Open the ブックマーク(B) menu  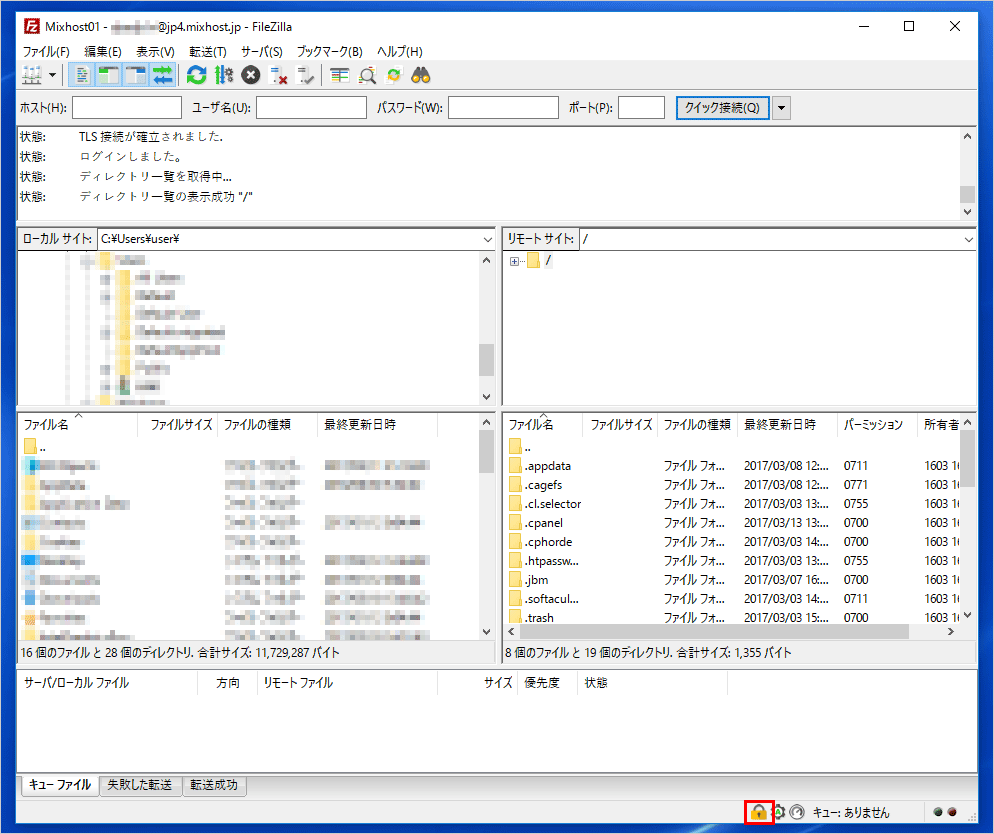coord(330,51)
